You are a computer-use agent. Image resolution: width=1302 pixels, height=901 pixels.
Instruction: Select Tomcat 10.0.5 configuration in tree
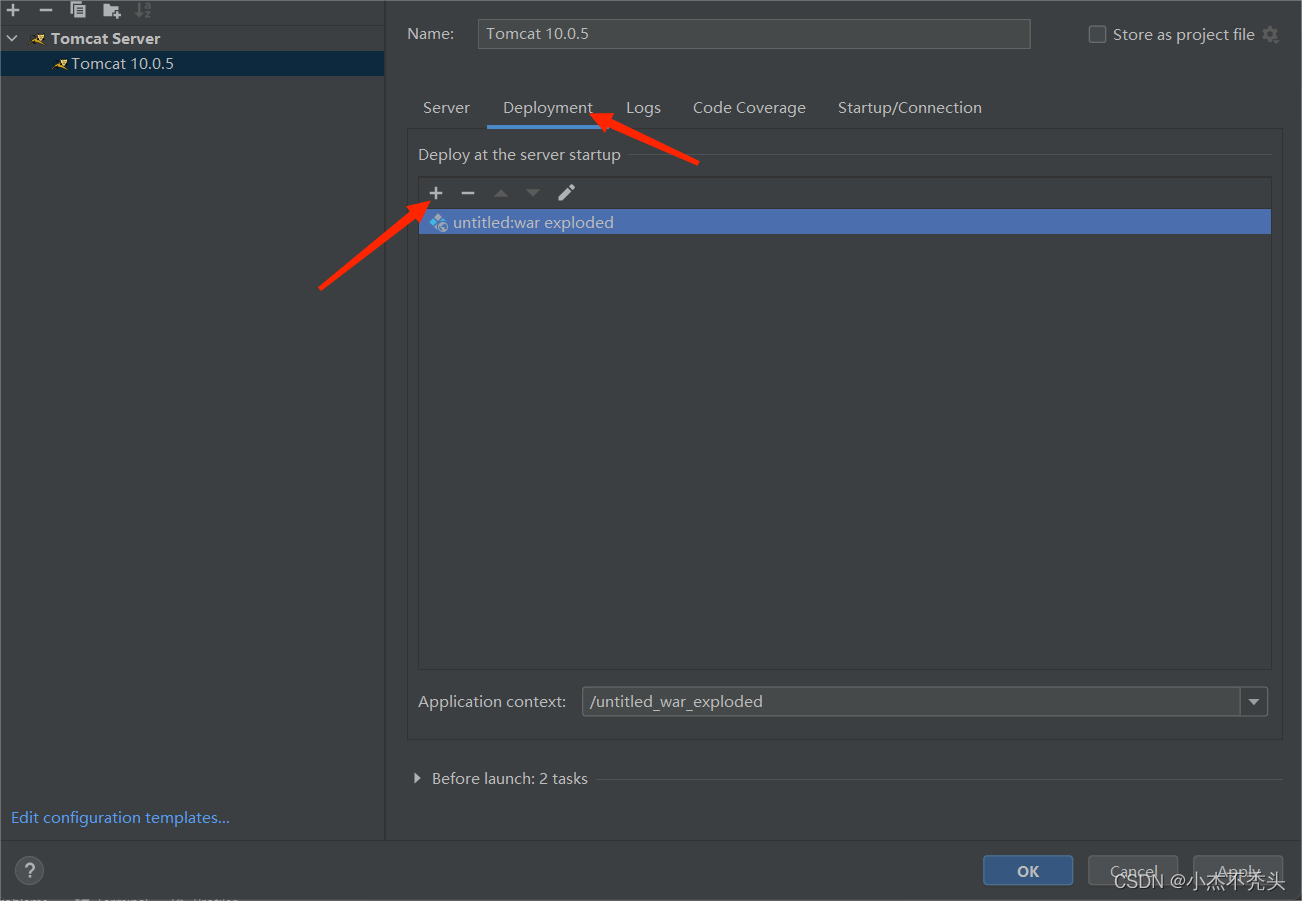(192, 64)
